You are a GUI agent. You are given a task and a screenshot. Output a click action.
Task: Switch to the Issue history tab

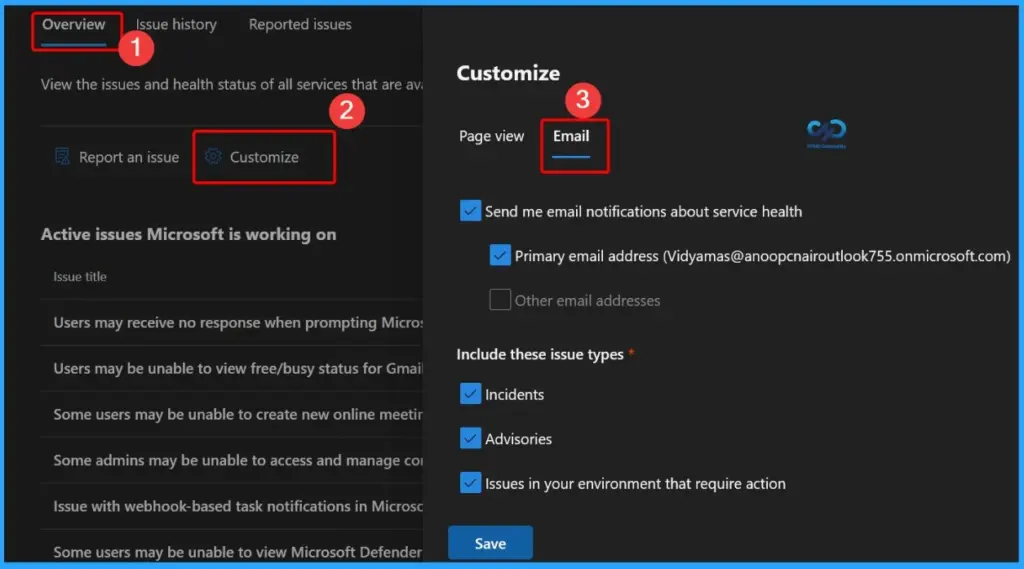click(176, 25)
